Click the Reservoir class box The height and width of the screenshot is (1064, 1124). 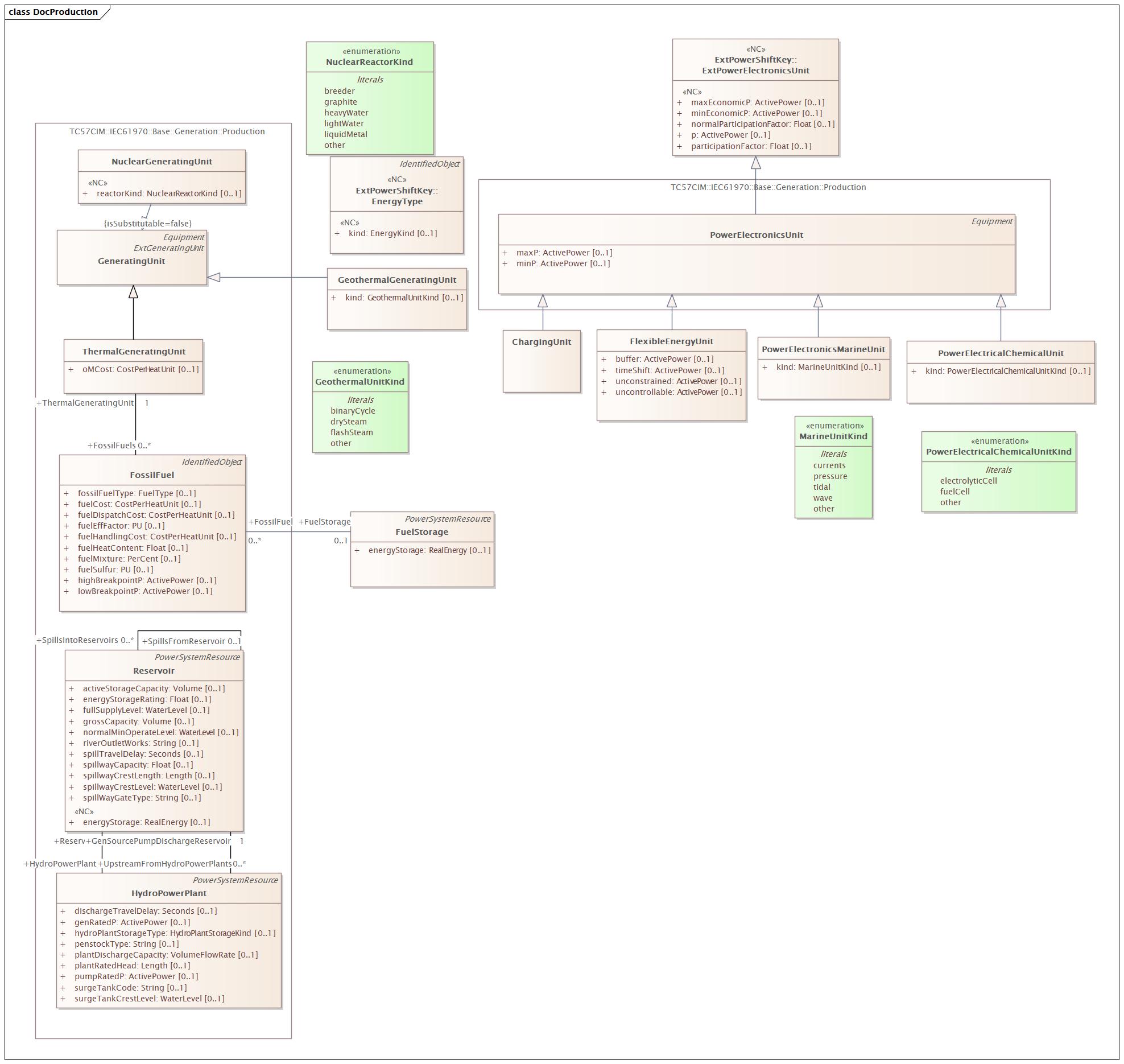pos(154,670)
